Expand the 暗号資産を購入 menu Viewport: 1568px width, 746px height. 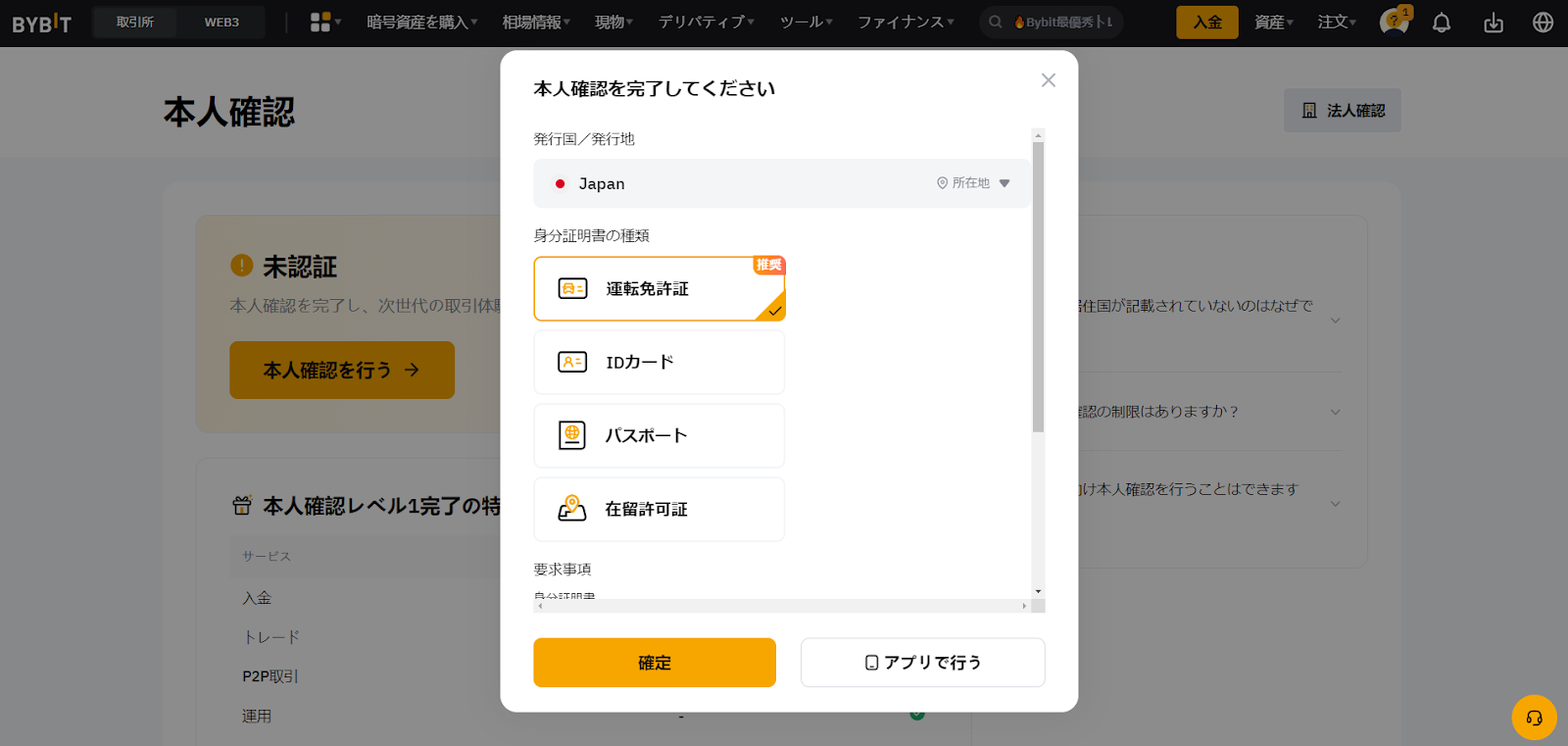(422, 22)
